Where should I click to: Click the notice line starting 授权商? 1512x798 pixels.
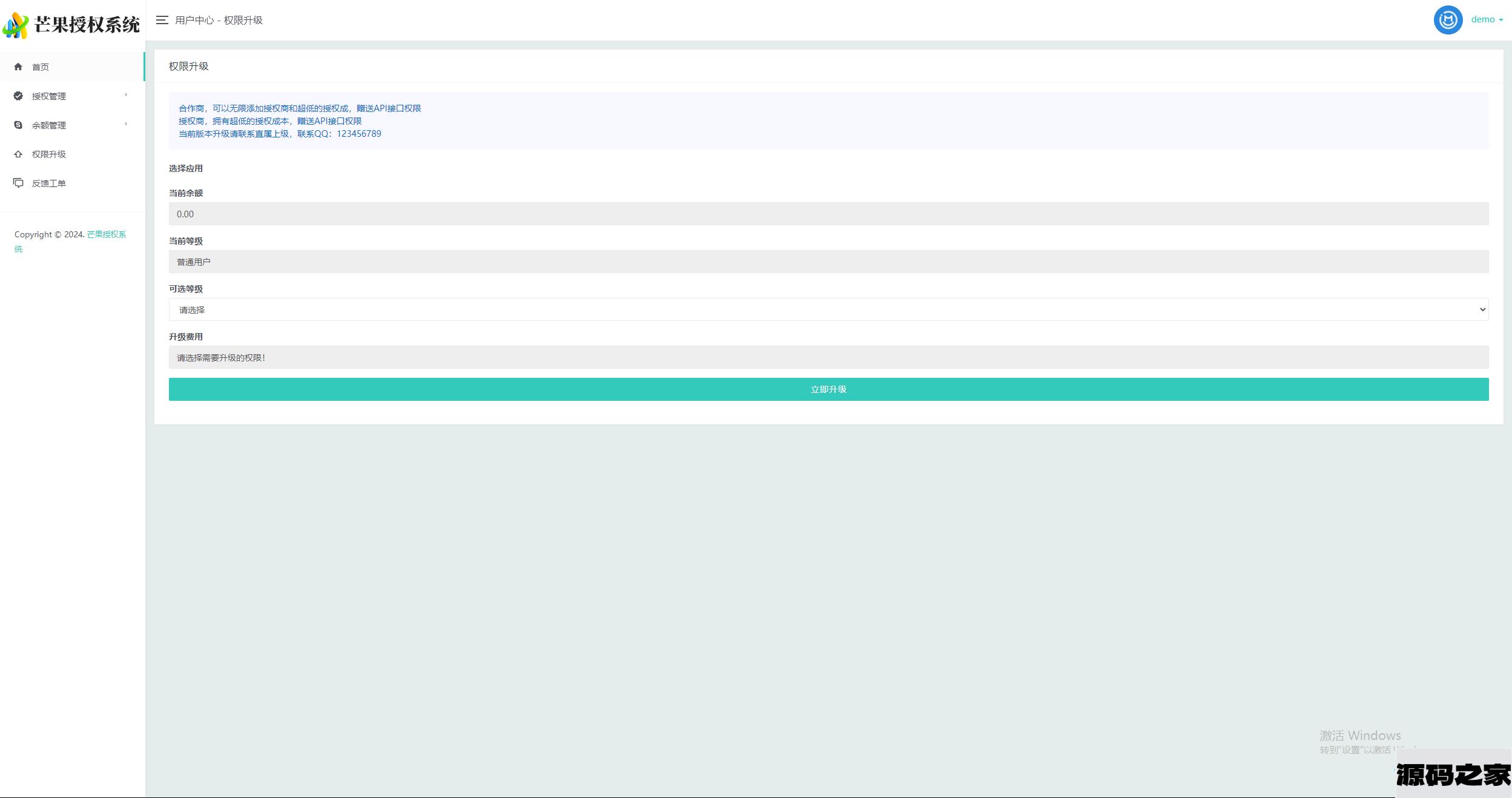coord(270,121)
